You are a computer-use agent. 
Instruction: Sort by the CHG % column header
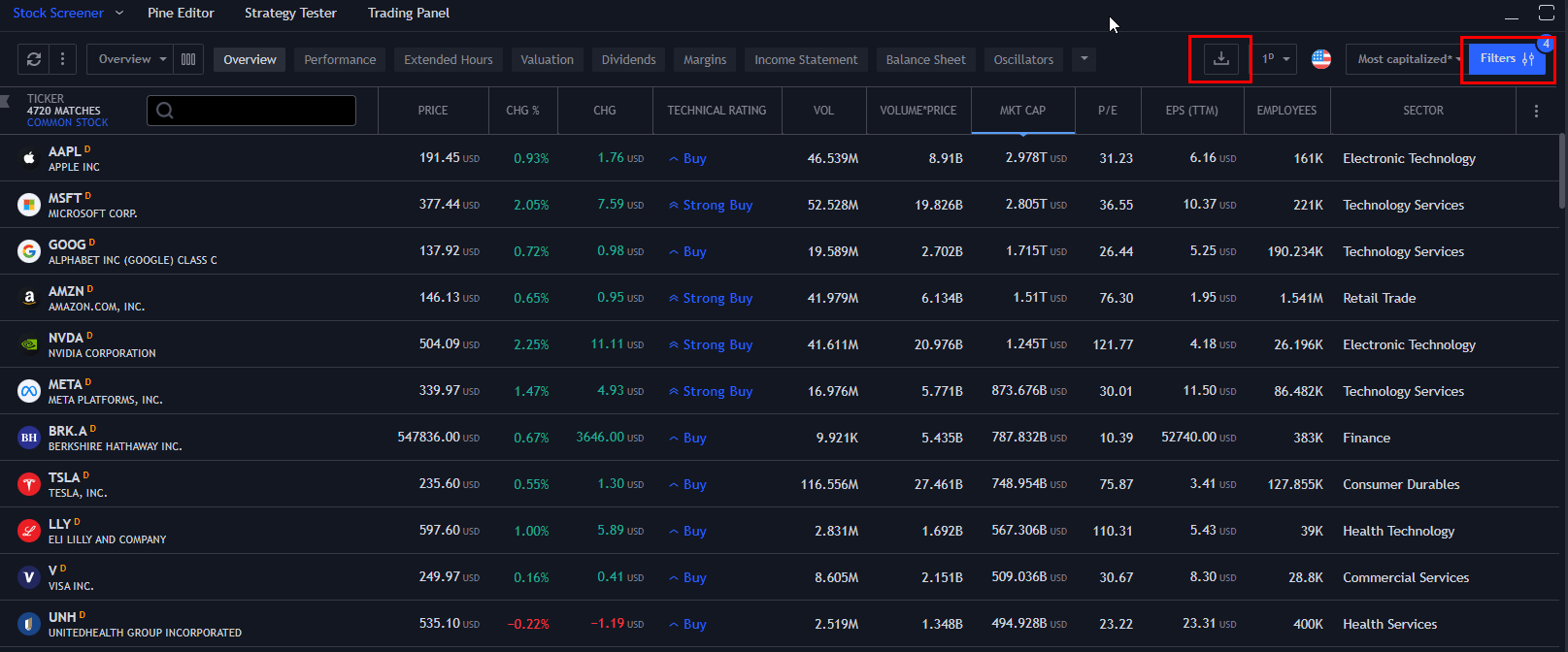[522, 111]
